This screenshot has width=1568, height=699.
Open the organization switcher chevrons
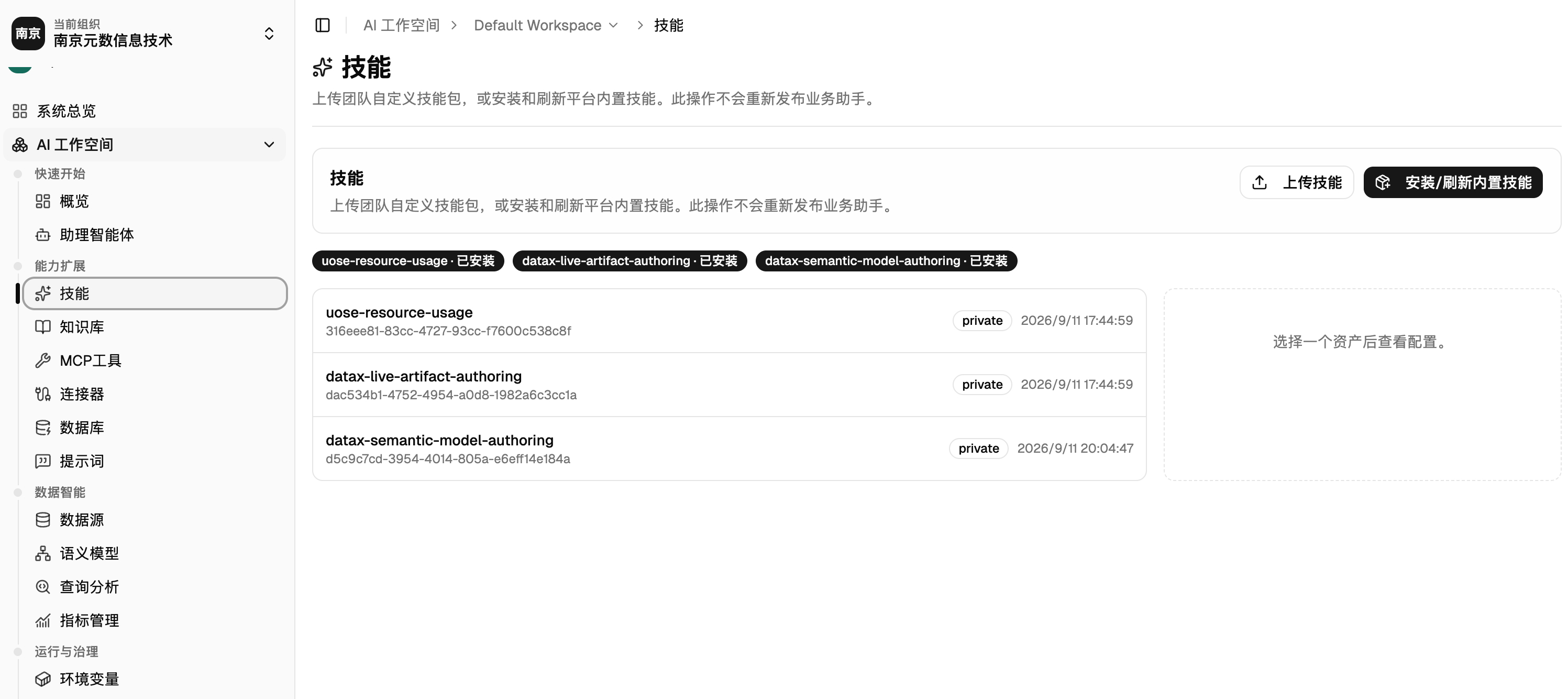[269, 33]
